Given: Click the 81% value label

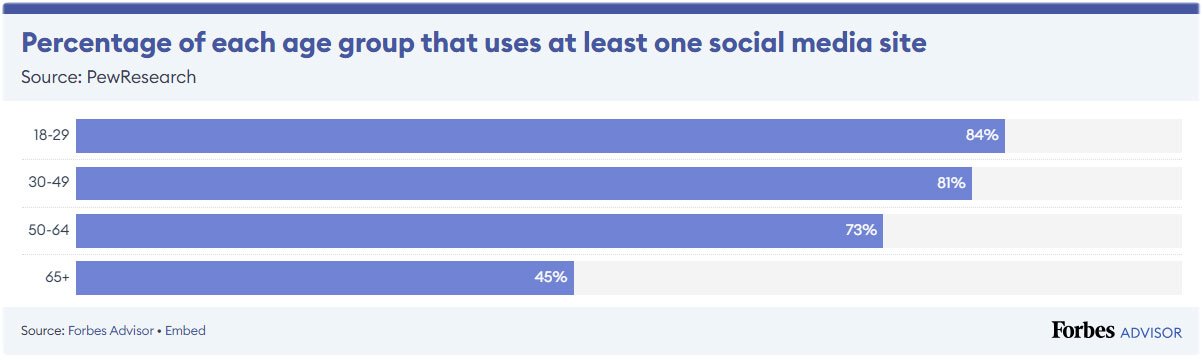Looking at the screenshot, I should [x=950, y=183].
